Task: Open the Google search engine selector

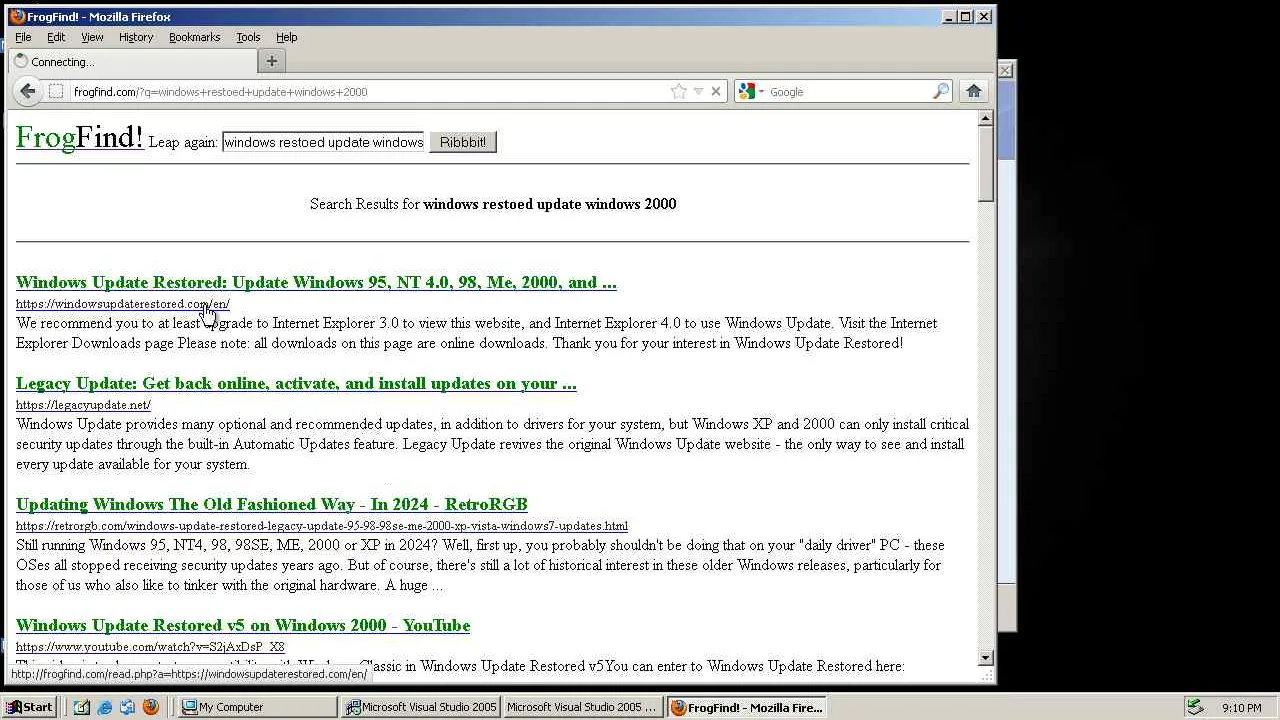Action: pyautogui.click(x=751, y=91)
